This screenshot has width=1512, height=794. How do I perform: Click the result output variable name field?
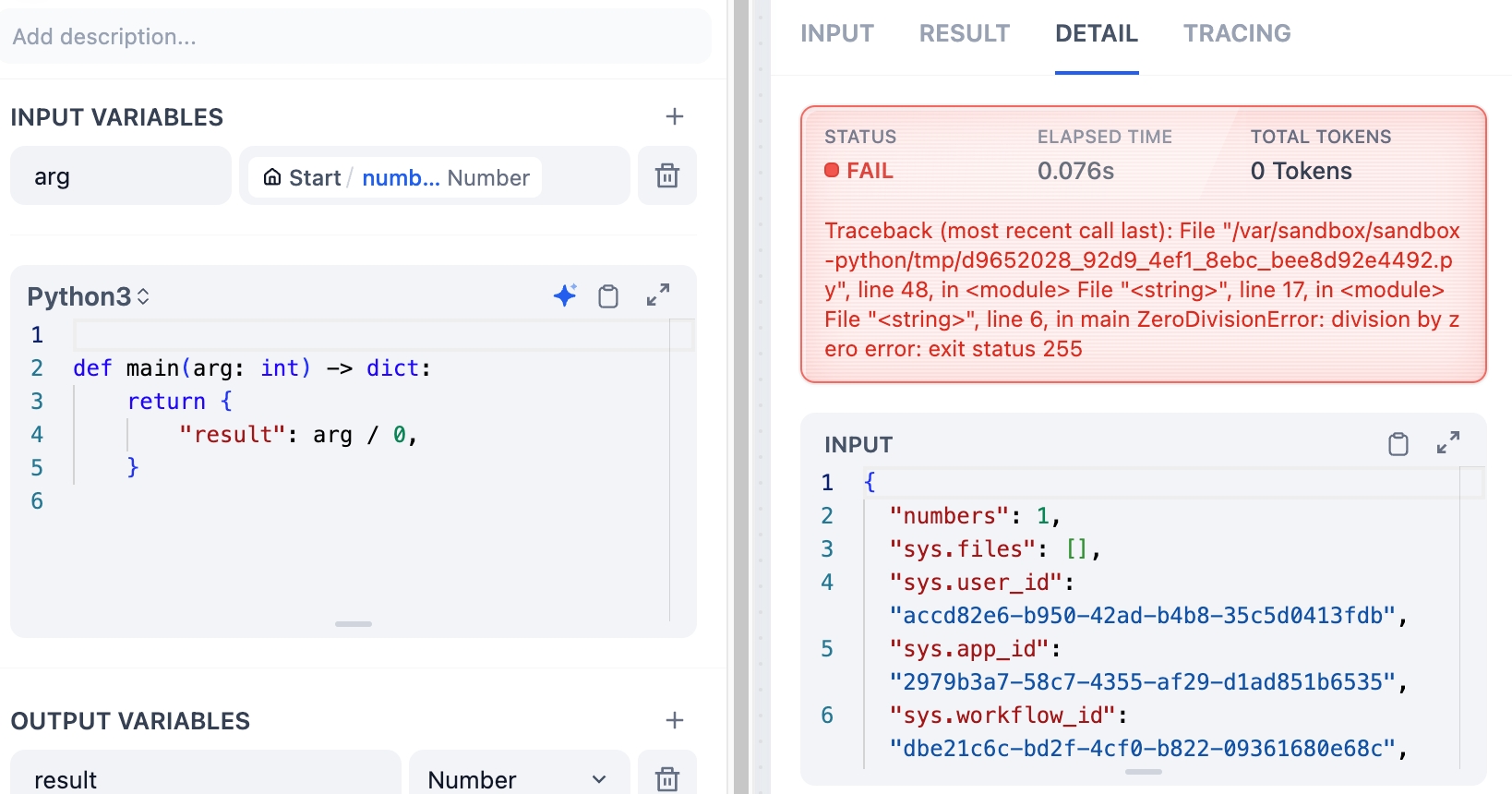coord(205,778)
